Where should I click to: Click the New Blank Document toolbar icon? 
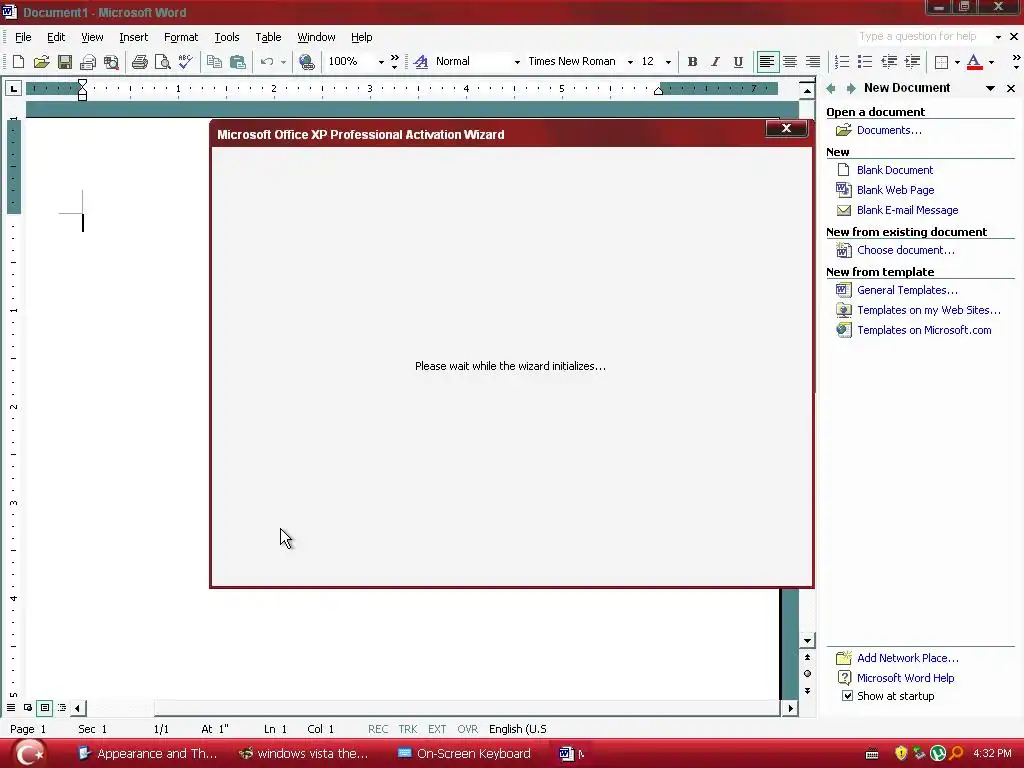coord(18,61)
